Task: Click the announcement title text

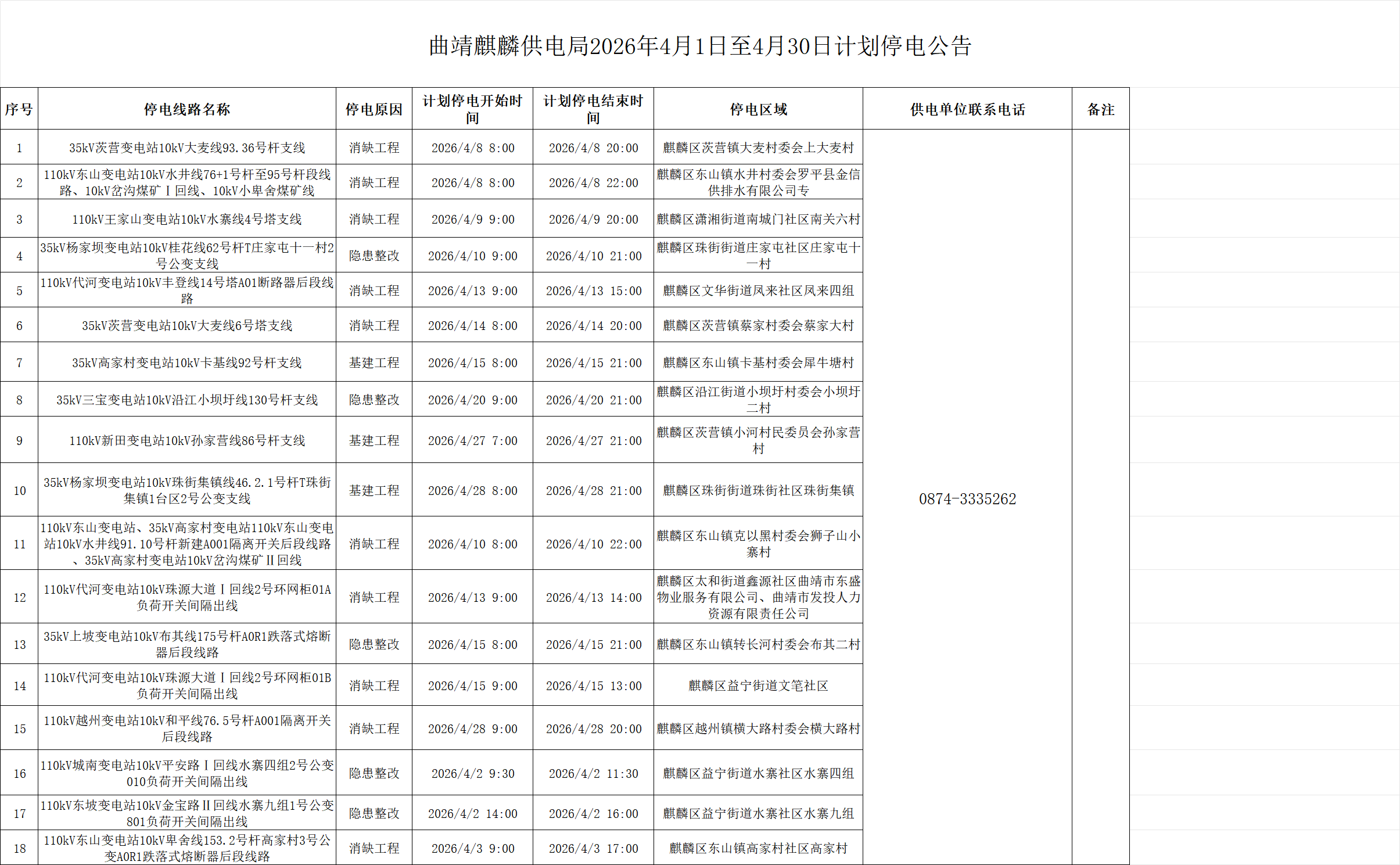Action: [700, 46]
